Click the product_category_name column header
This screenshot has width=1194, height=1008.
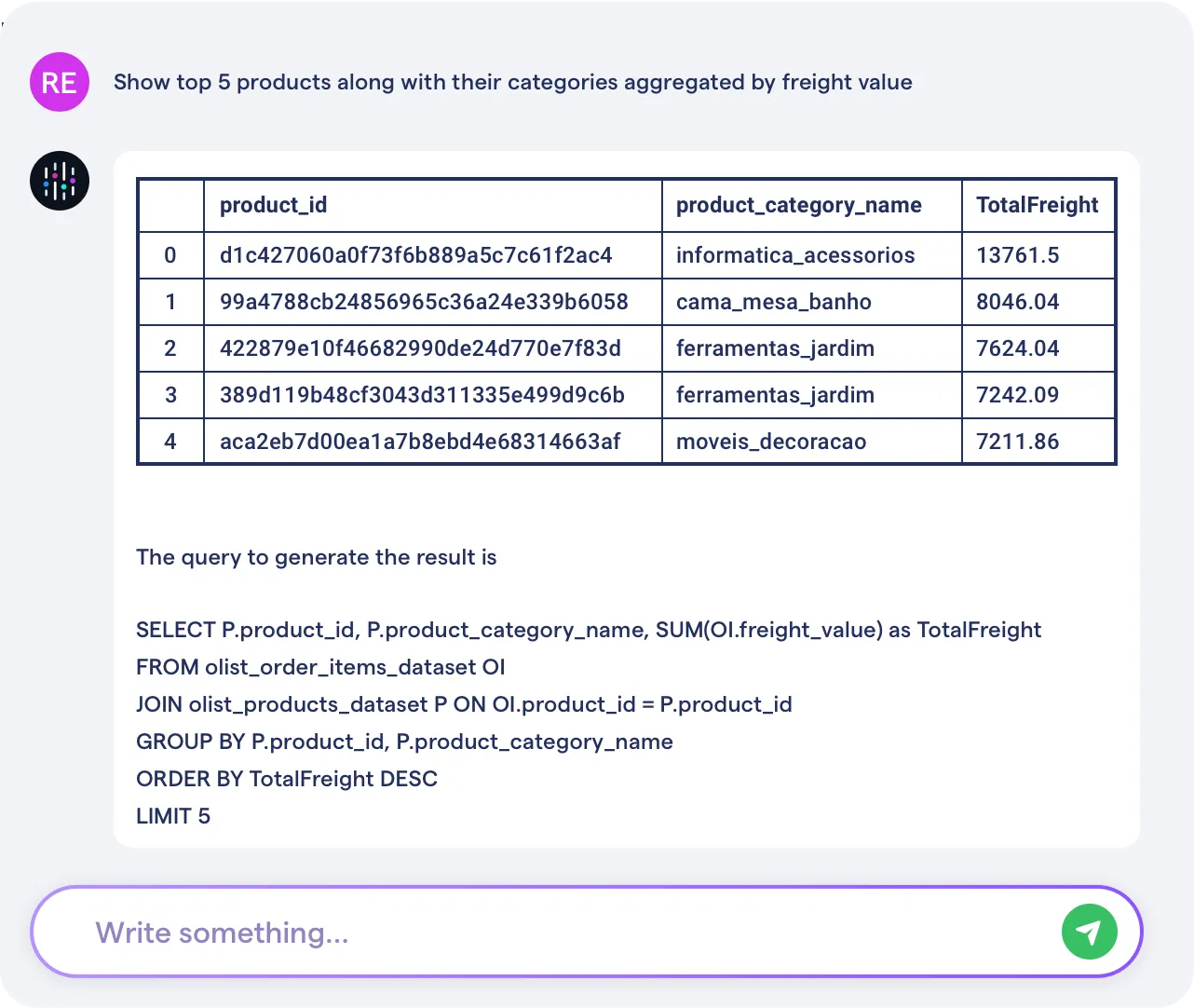point(798,205)
